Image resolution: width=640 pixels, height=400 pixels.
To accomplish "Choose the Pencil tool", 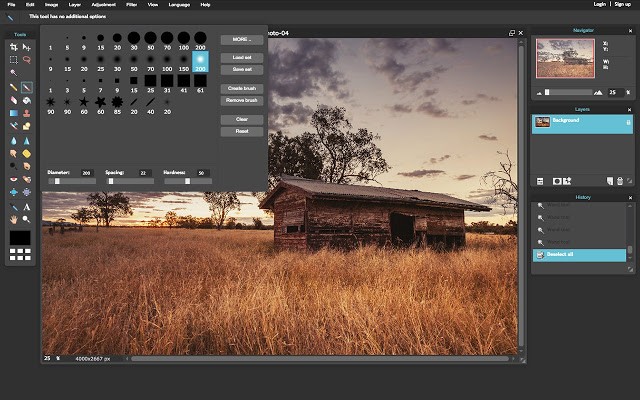I will pyautogui.click(x=13, y=87).
